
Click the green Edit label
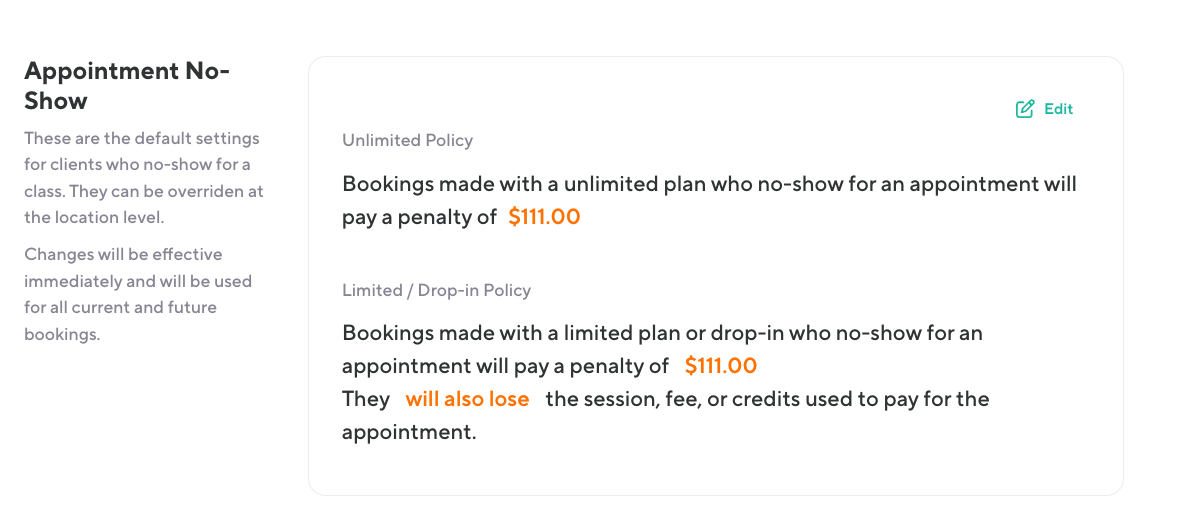coord(1058,109)
